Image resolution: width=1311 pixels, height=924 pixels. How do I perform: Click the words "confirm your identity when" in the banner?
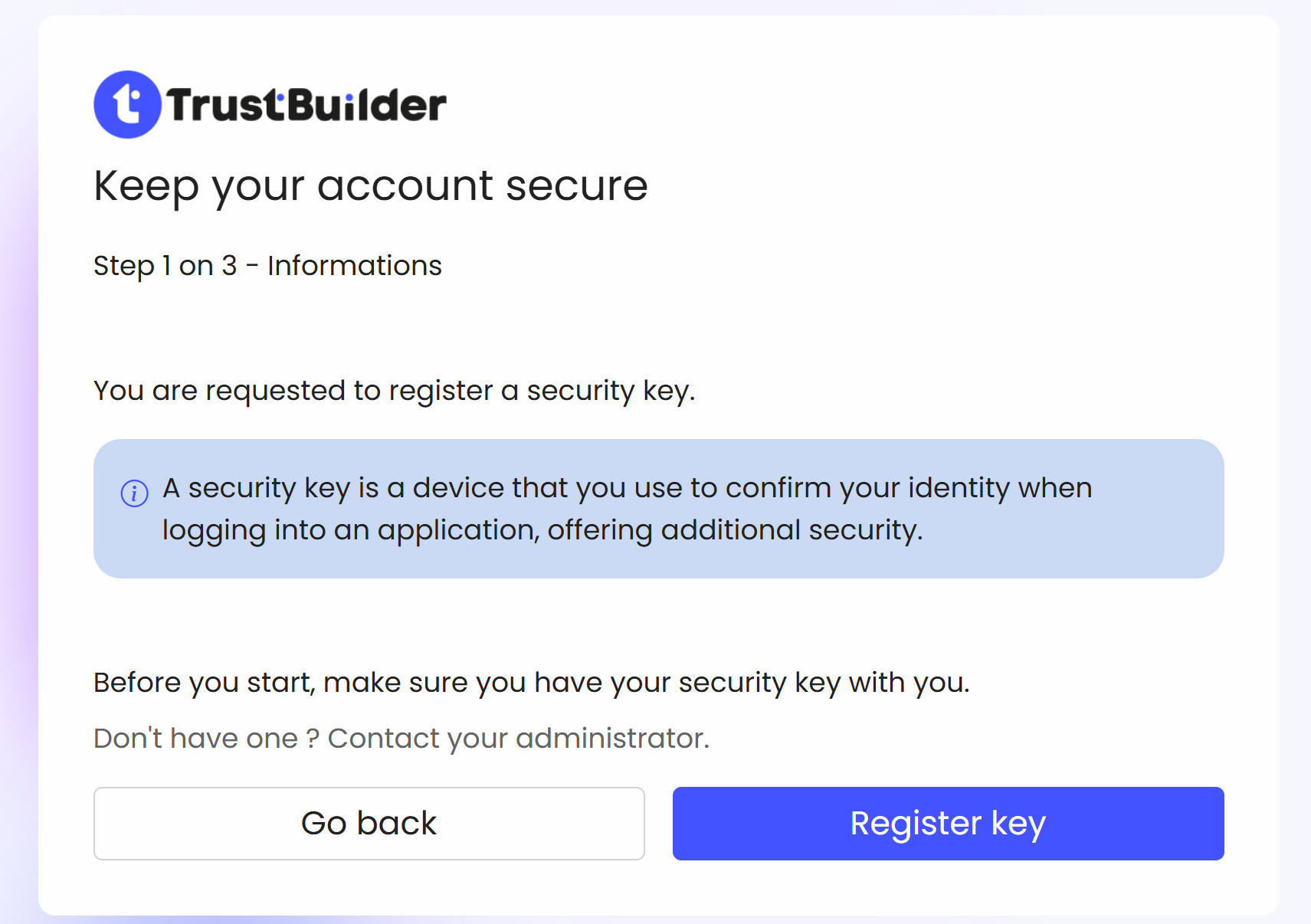(x=908, y=488)
